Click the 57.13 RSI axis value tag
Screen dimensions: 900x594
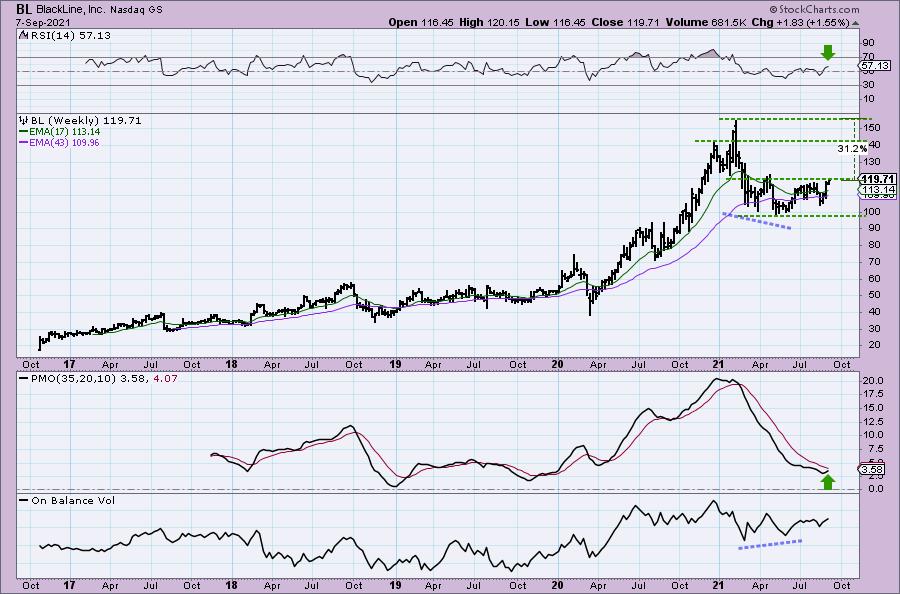[x=875, y=66]
